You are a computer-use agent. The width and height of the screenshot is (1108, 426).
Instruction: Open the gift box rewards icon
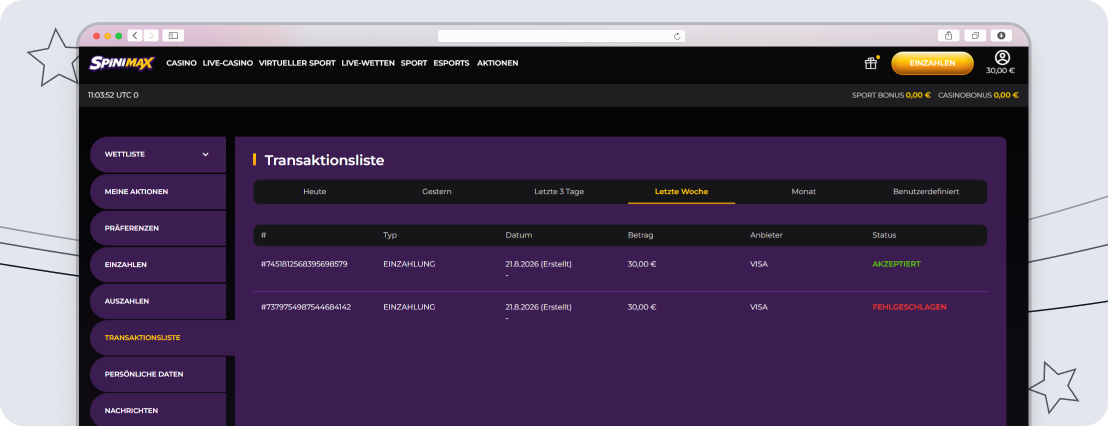[x=871, y=63]
